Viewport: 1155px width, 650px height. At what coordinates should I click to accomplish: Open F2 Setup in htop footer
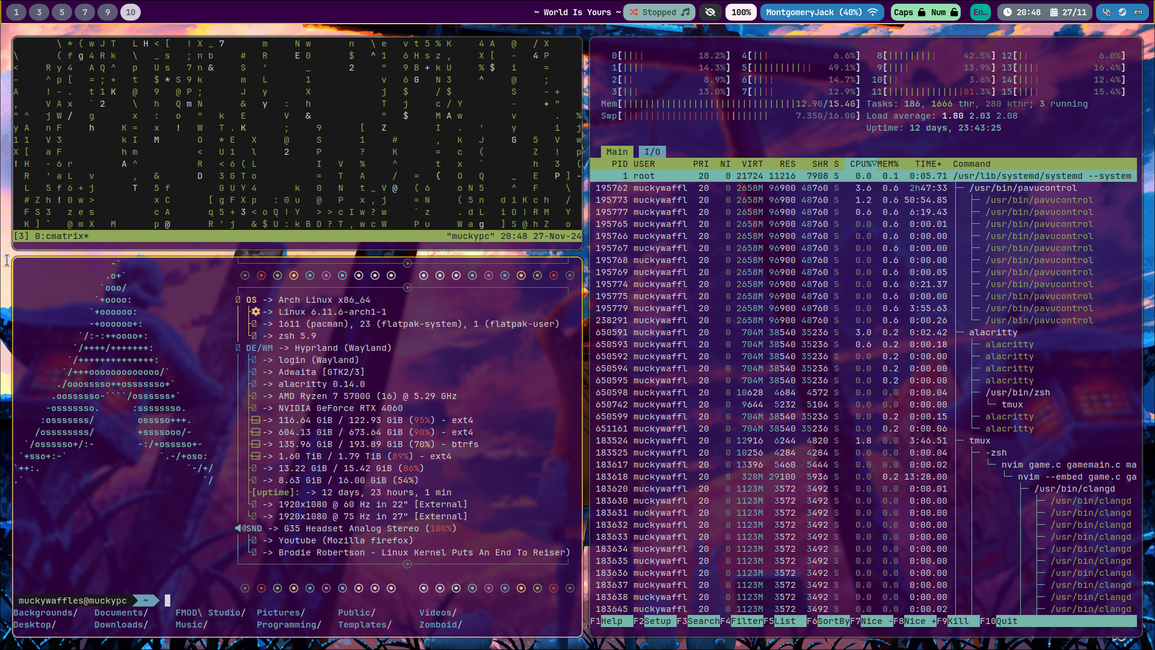653,621
